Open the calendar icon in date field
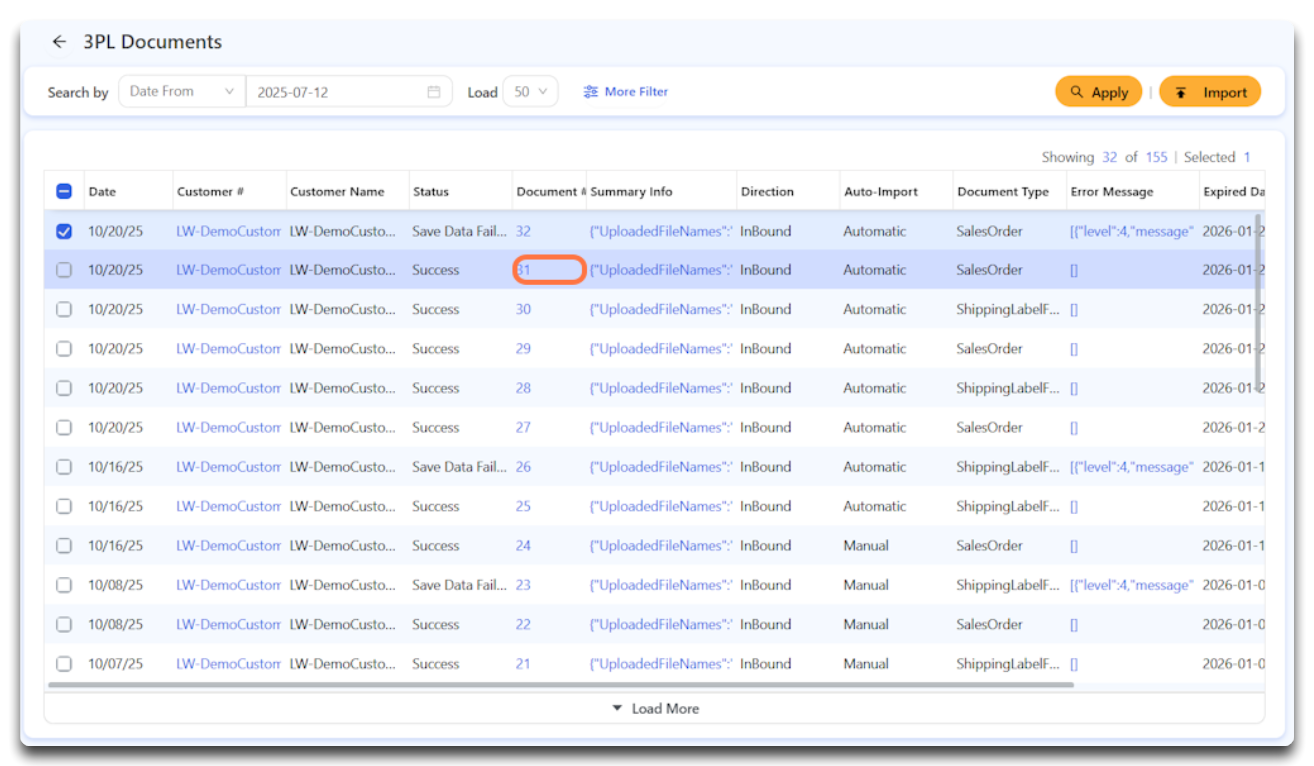 434,92
